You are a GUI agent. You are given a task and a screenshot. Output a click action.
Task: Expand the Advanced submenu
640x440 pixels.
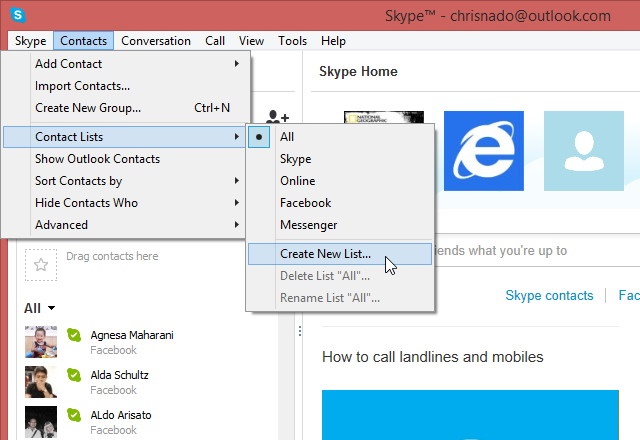(x=124, y=225)
